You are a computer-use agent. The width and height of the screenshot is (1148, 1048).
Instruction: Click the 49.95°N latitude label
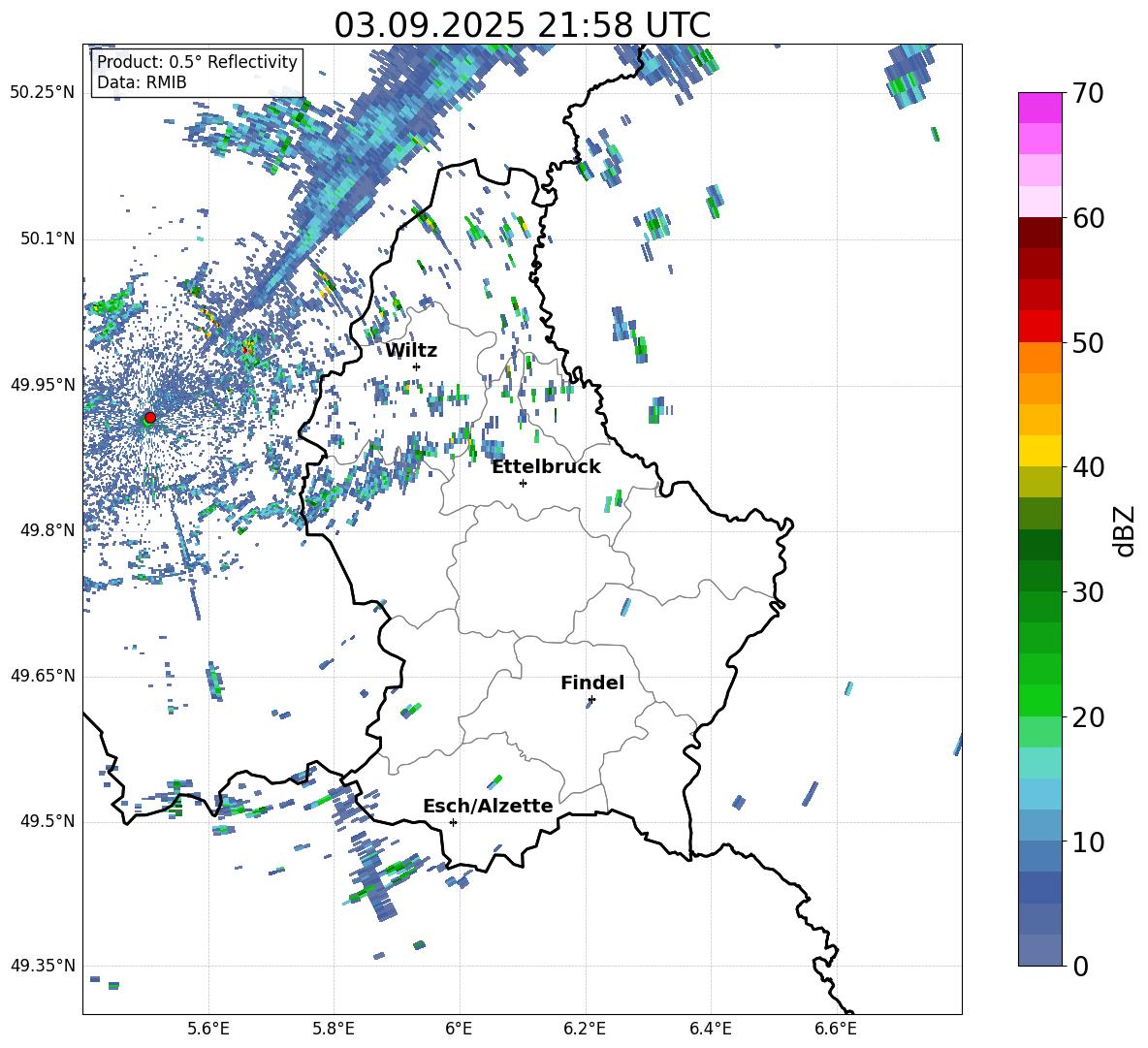[x=43, y=385]
